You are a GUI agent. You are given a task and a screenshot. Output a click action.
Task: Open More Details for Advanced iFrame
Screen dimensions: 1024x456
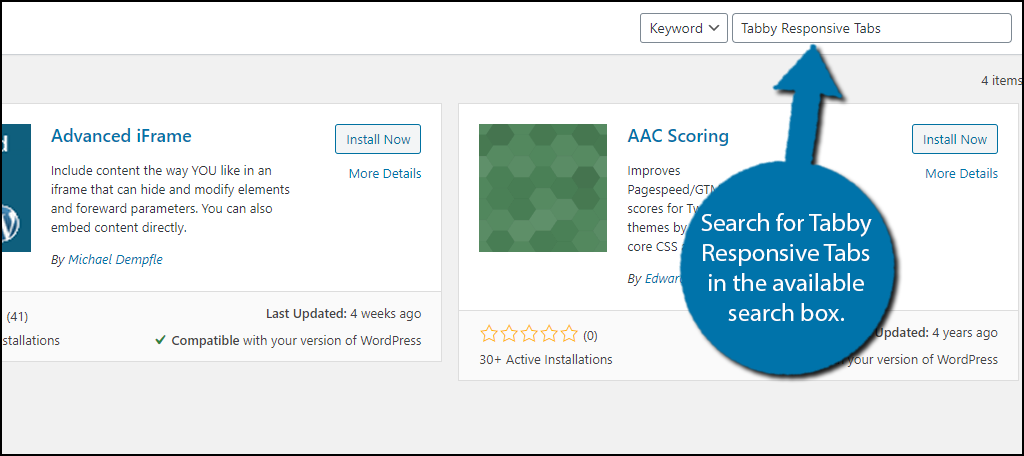click(385, 173)
